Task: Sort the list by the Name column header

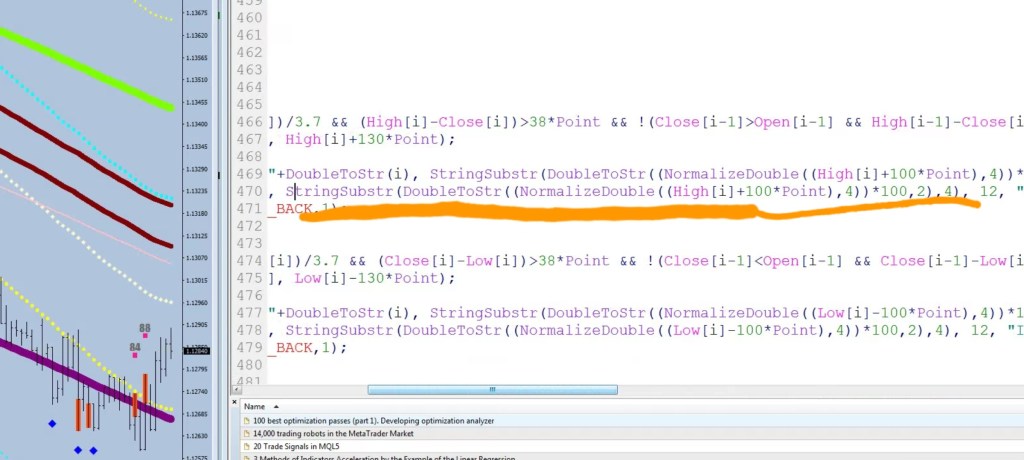Action: (255, 407)
